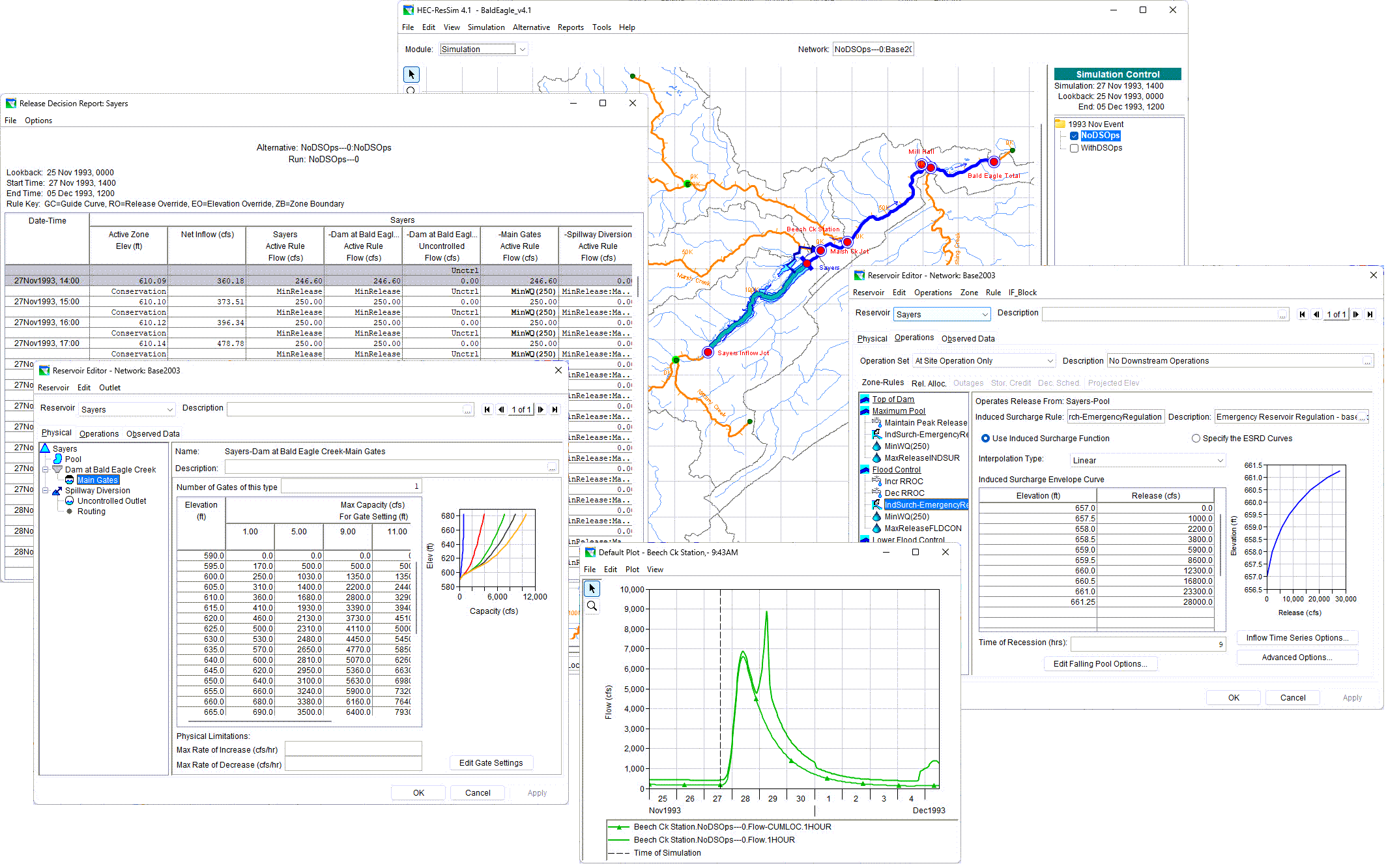Click the Network NoDSOps field in HEC-ResSim
The image size is (1386, 868).
pos(873,50)
